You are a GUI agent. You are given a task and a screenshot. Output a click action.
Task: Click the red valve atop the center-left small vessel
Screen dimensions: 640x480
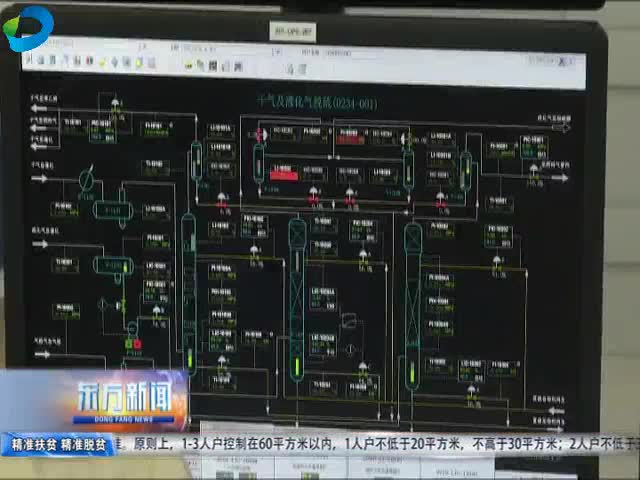point(260,135)
